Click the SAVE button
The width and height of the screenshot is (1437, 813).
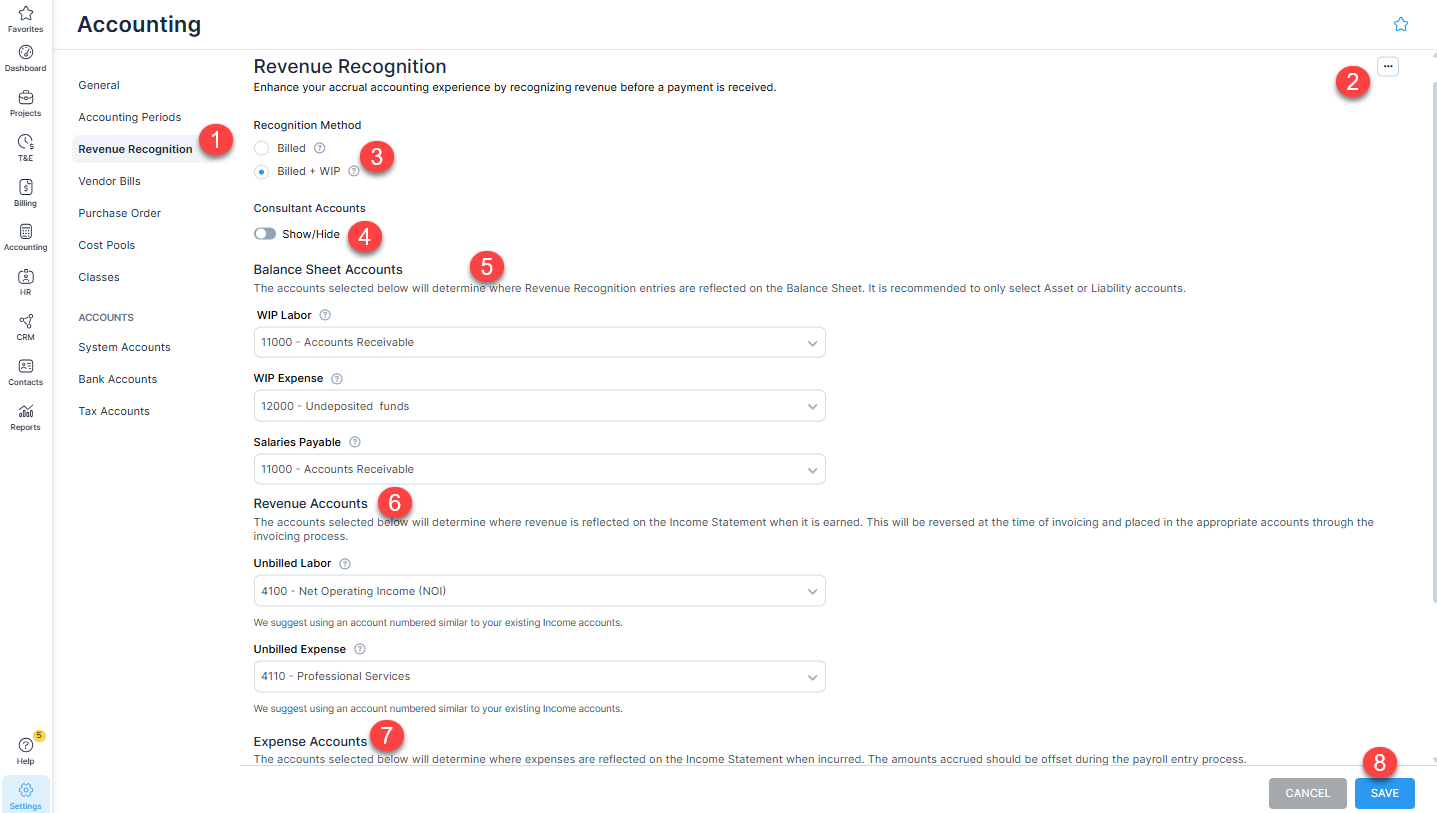1385,793
